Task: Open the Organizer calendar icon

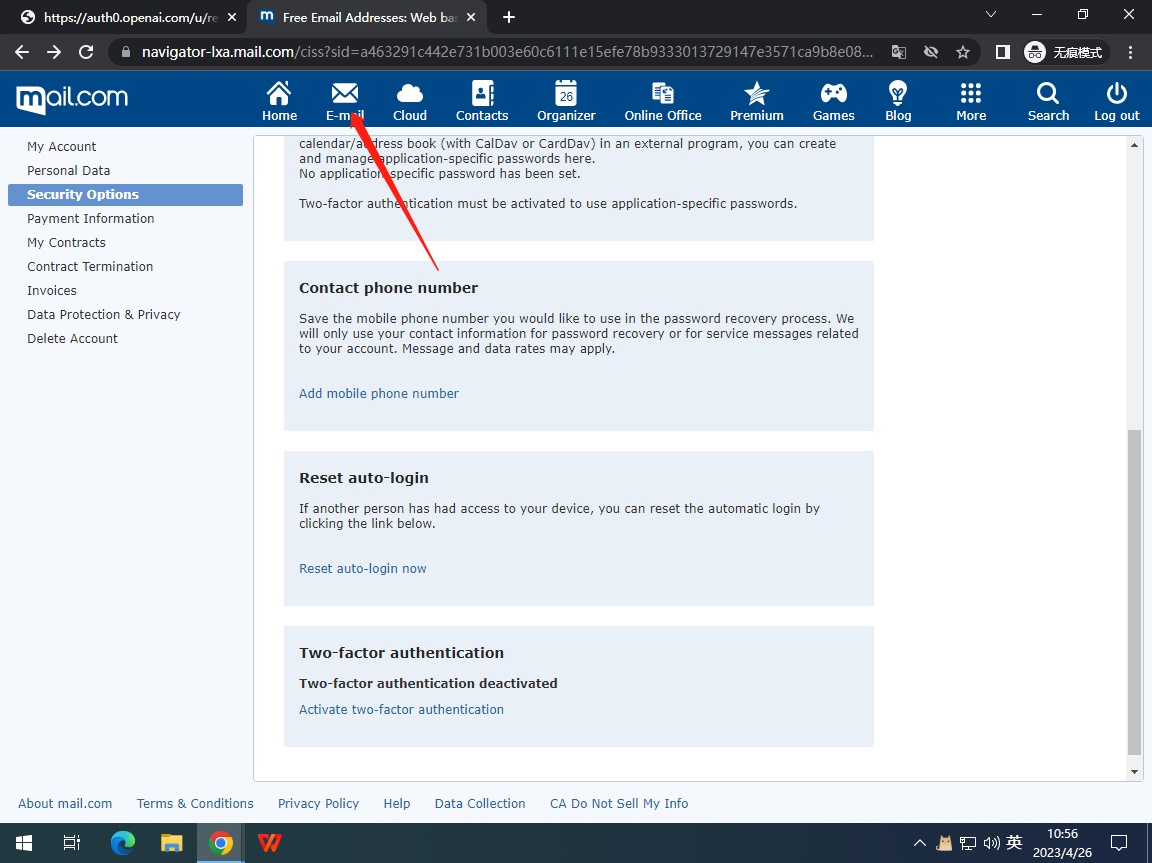Action: pos(566,94)
